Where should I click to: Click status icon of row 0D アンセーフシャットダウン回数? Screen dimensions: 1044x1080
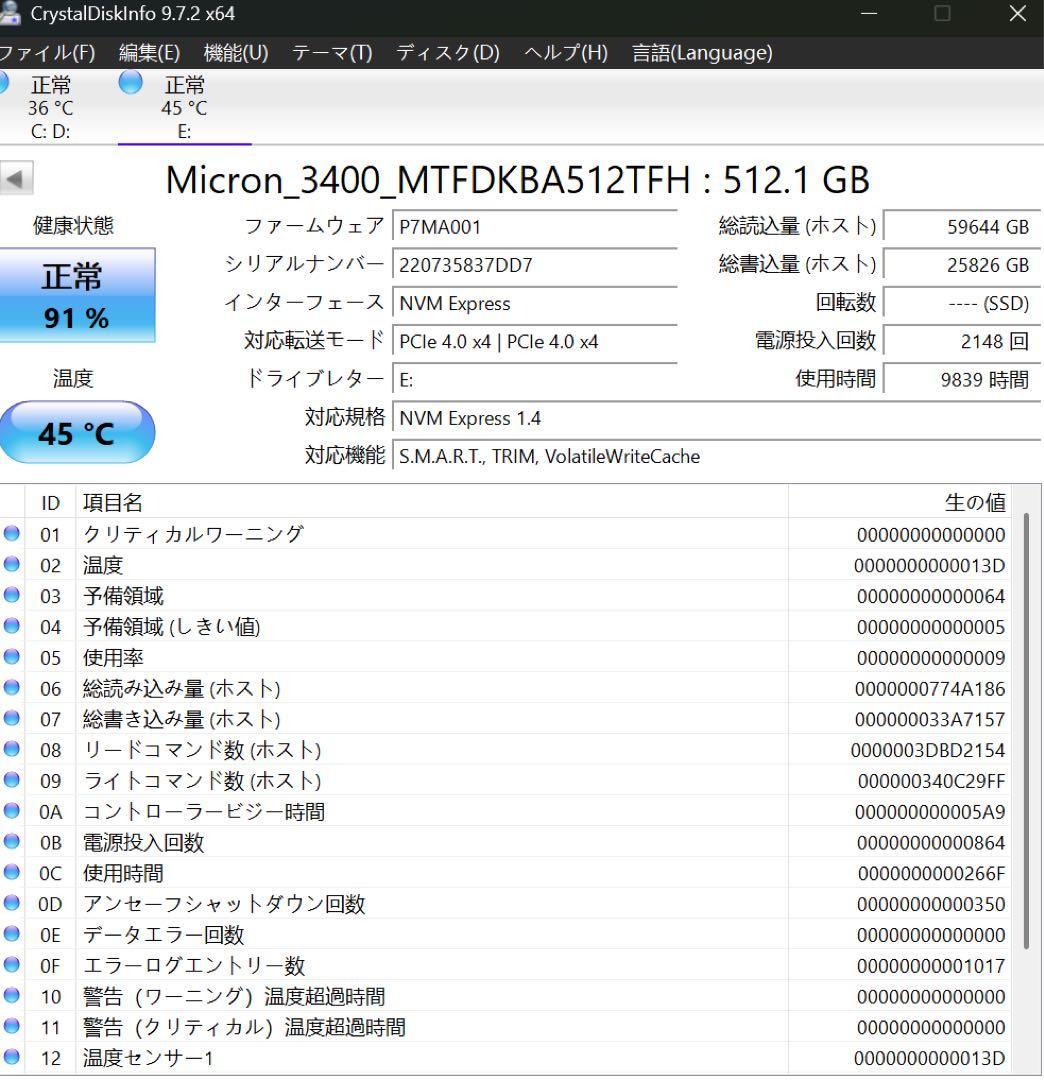[x=12, y=903]
